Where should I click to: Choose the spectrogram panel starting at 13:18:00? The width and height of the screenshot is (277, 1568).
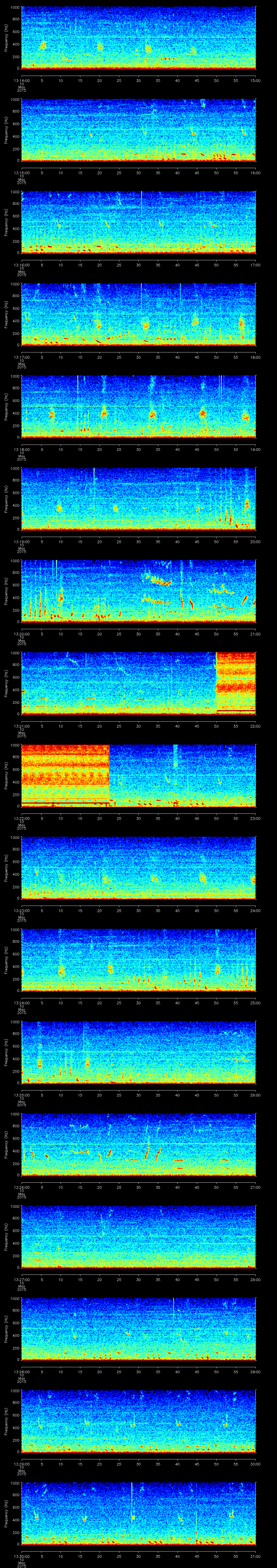pyautogui.click(x=139, y=407)
